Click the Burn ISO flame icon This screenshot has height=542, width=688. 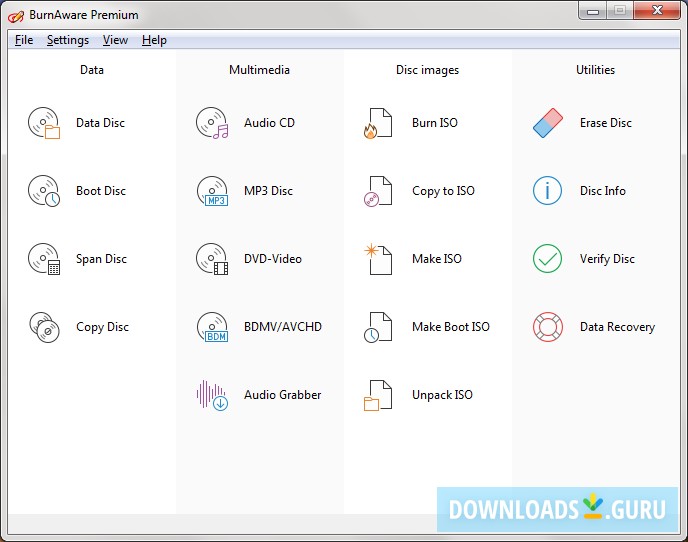coord(378,123)
